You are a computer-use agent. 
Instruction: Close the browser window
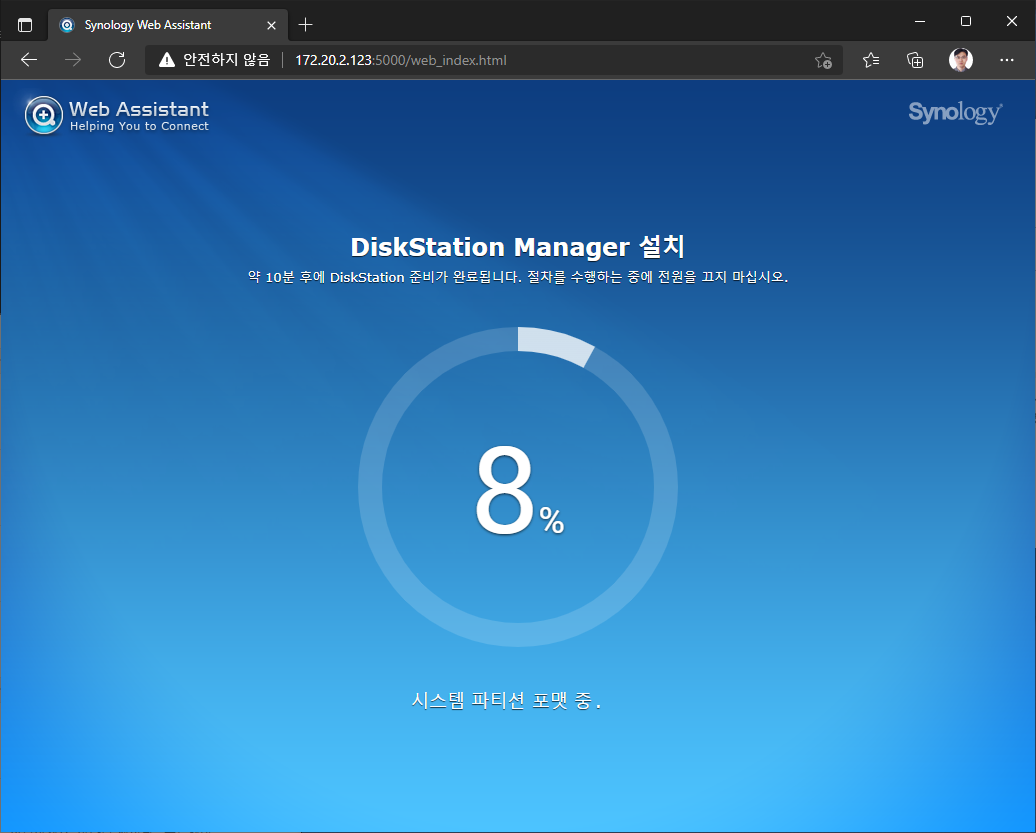tap(1012, 21)
